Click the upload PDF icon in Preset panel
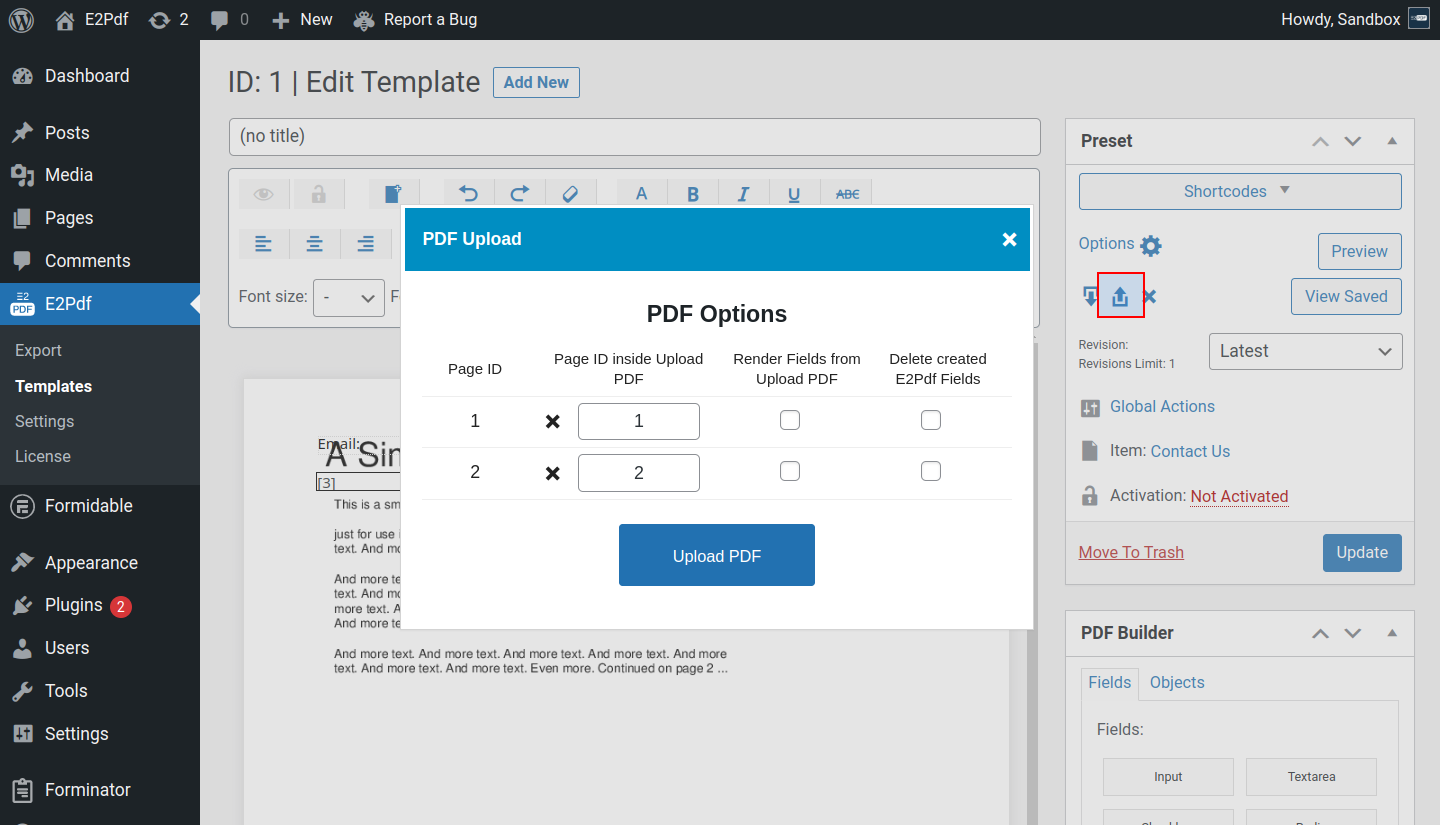Viewport: 1440px width, 825px height. tap(1120, 296)
